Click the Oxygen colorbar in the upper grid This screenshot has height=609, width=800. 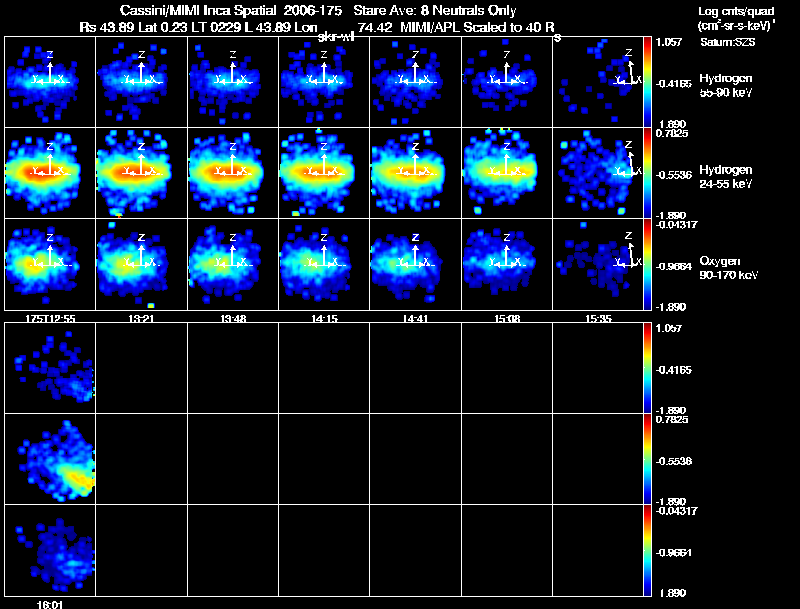click(648, 264)
